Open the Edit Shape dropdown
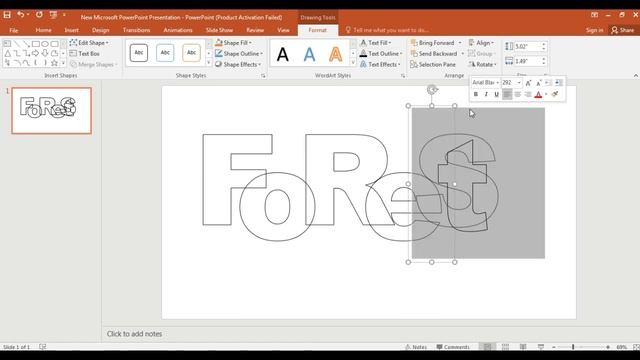Viewport: 640px width, 360px height. coord(89,43)
